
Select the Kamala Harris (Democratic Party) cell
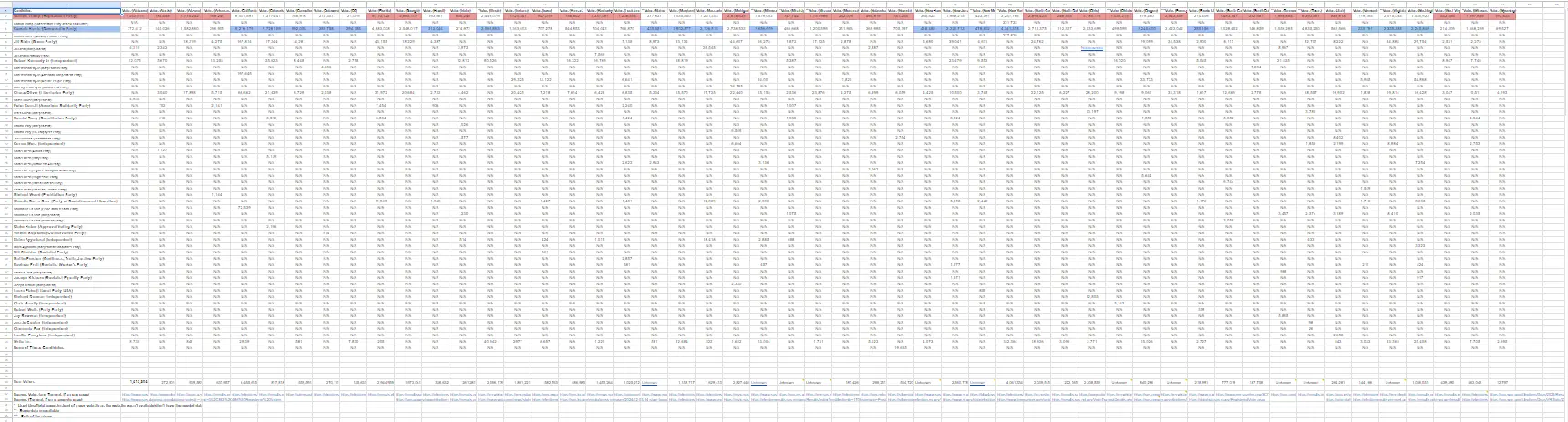pos(55,29)
